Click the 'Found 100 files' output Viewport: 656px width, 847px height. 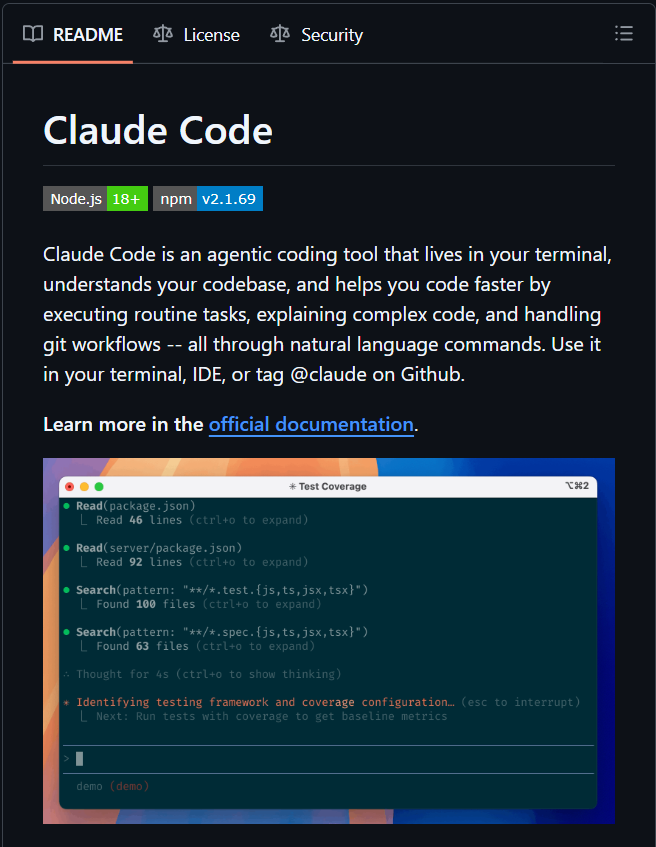[146, 604]
